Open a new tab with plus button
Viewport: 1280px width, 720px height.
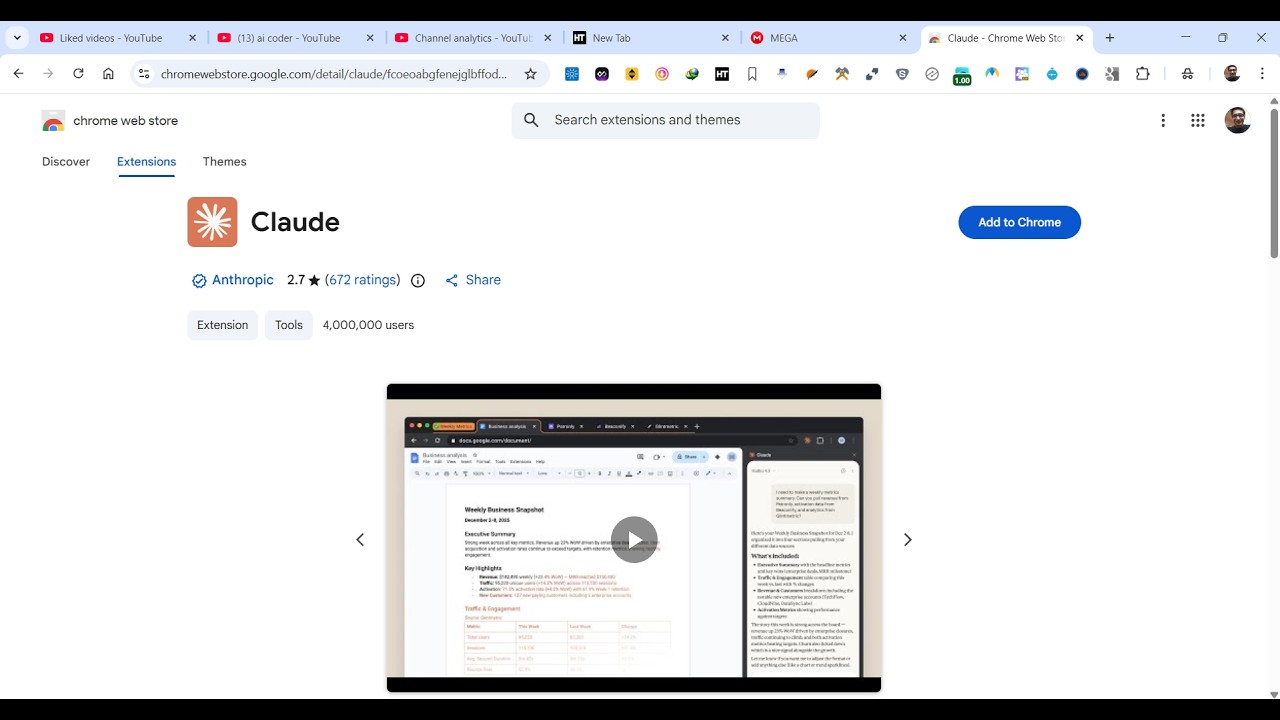pos(1109,38)
